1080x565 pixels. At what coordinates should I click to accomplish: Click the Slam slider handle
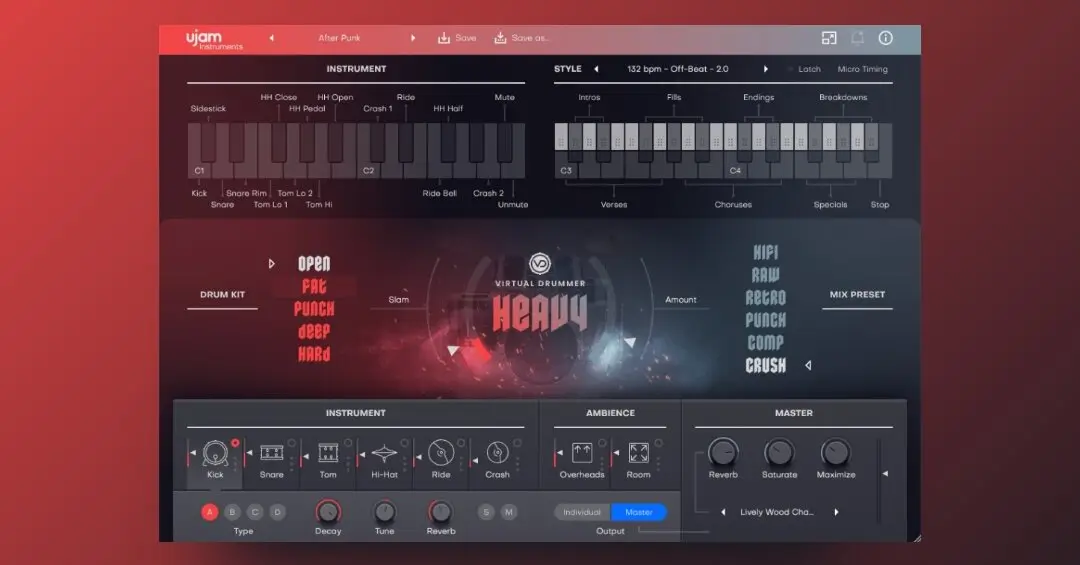click(x=453, y=351)
